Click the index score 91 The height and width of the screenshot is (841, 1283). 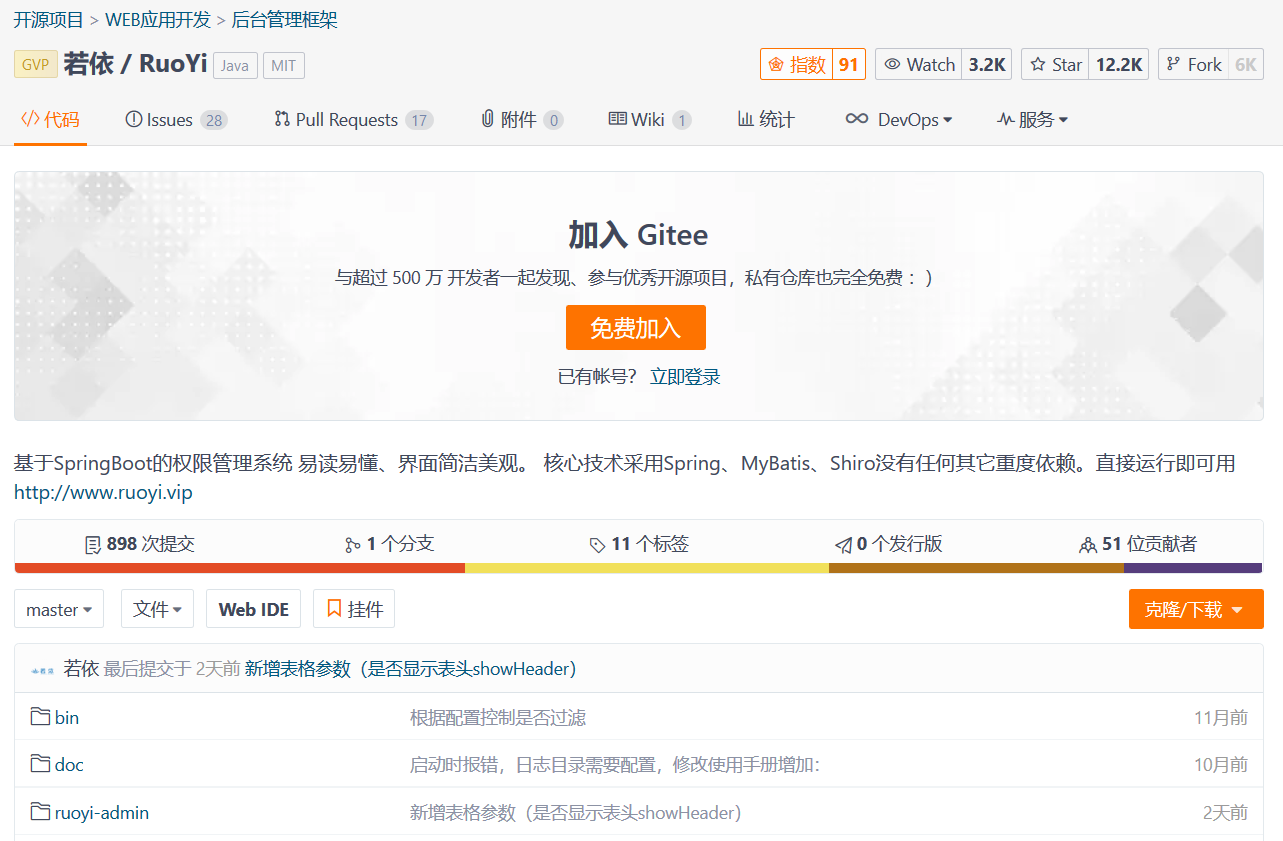coord(848,65)
